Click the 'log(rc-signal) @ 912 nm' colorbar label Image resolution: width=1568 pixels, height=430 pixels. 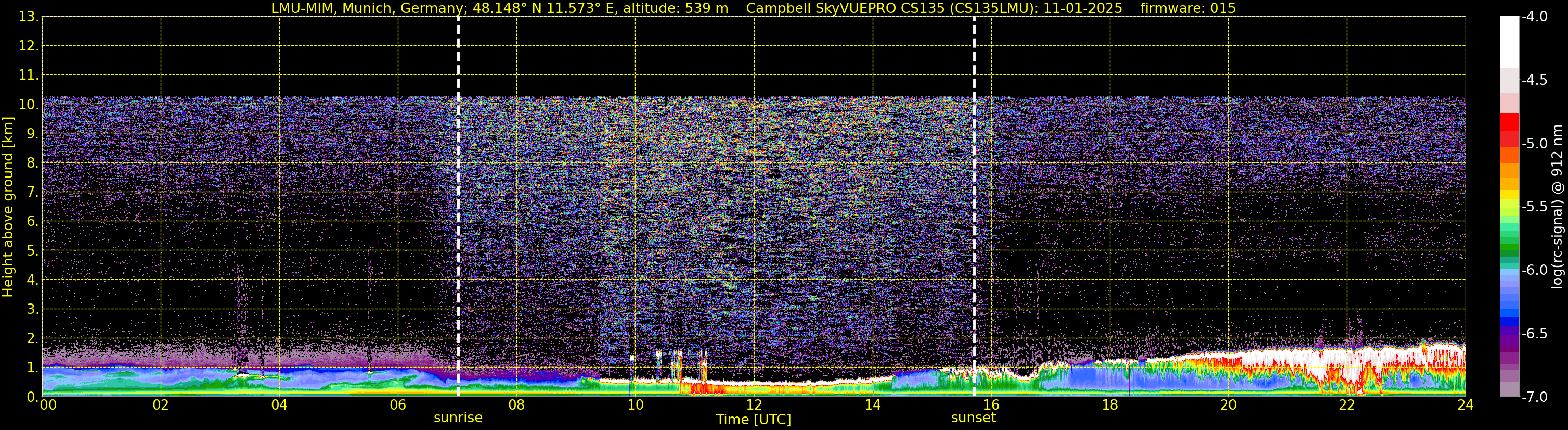(1557, 207)
